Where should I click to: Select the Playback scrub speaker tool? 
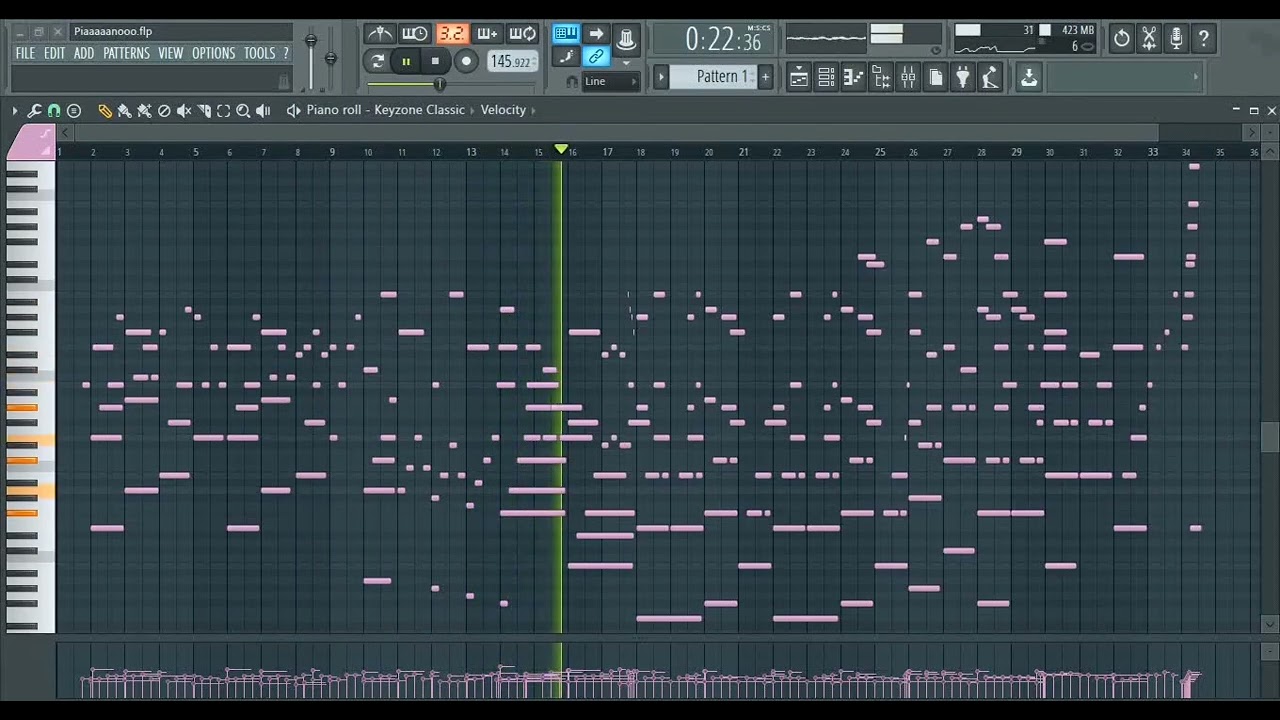tap(263, 110)
